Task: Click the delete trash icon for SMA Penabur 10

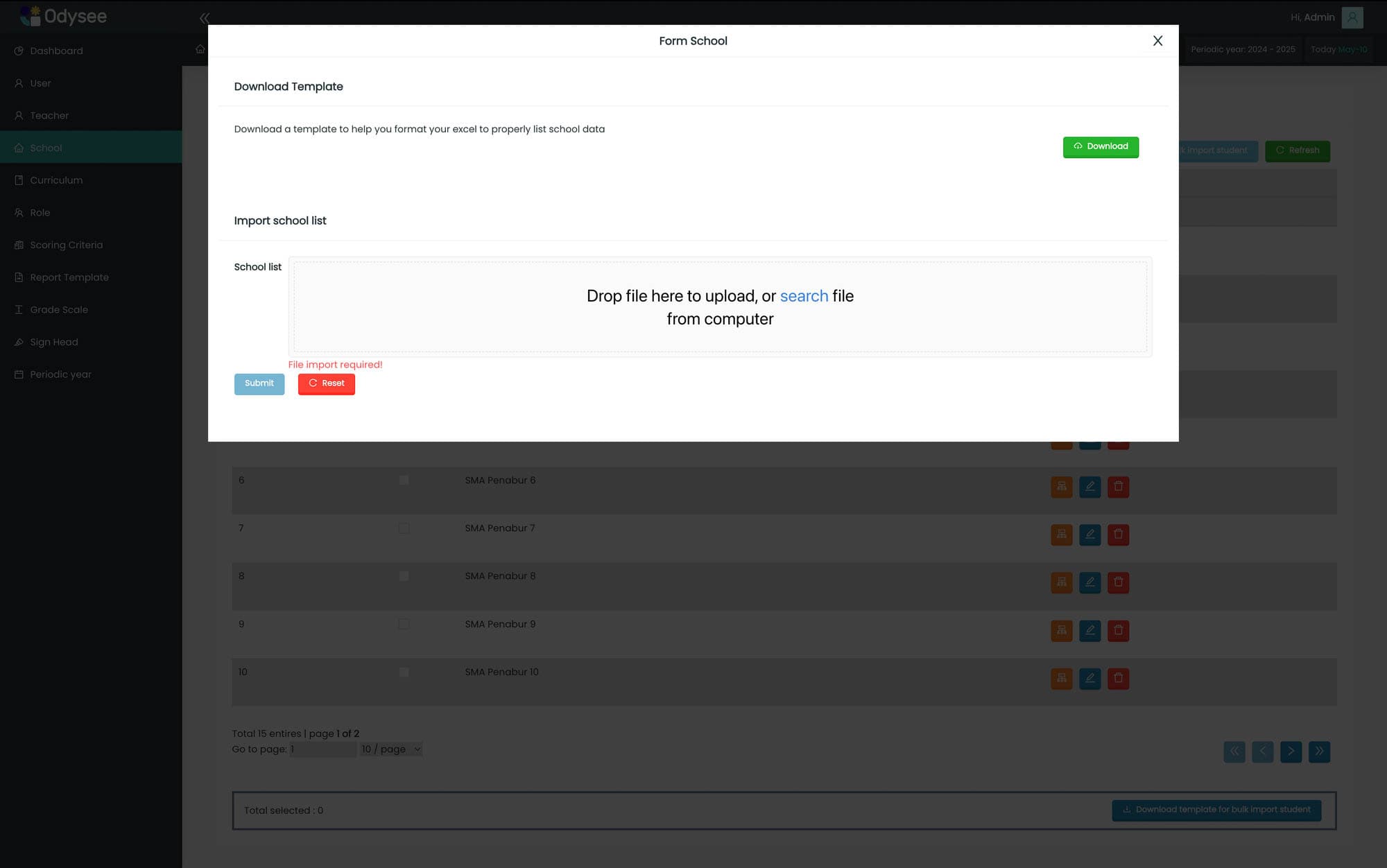Action: point(1118,678)
